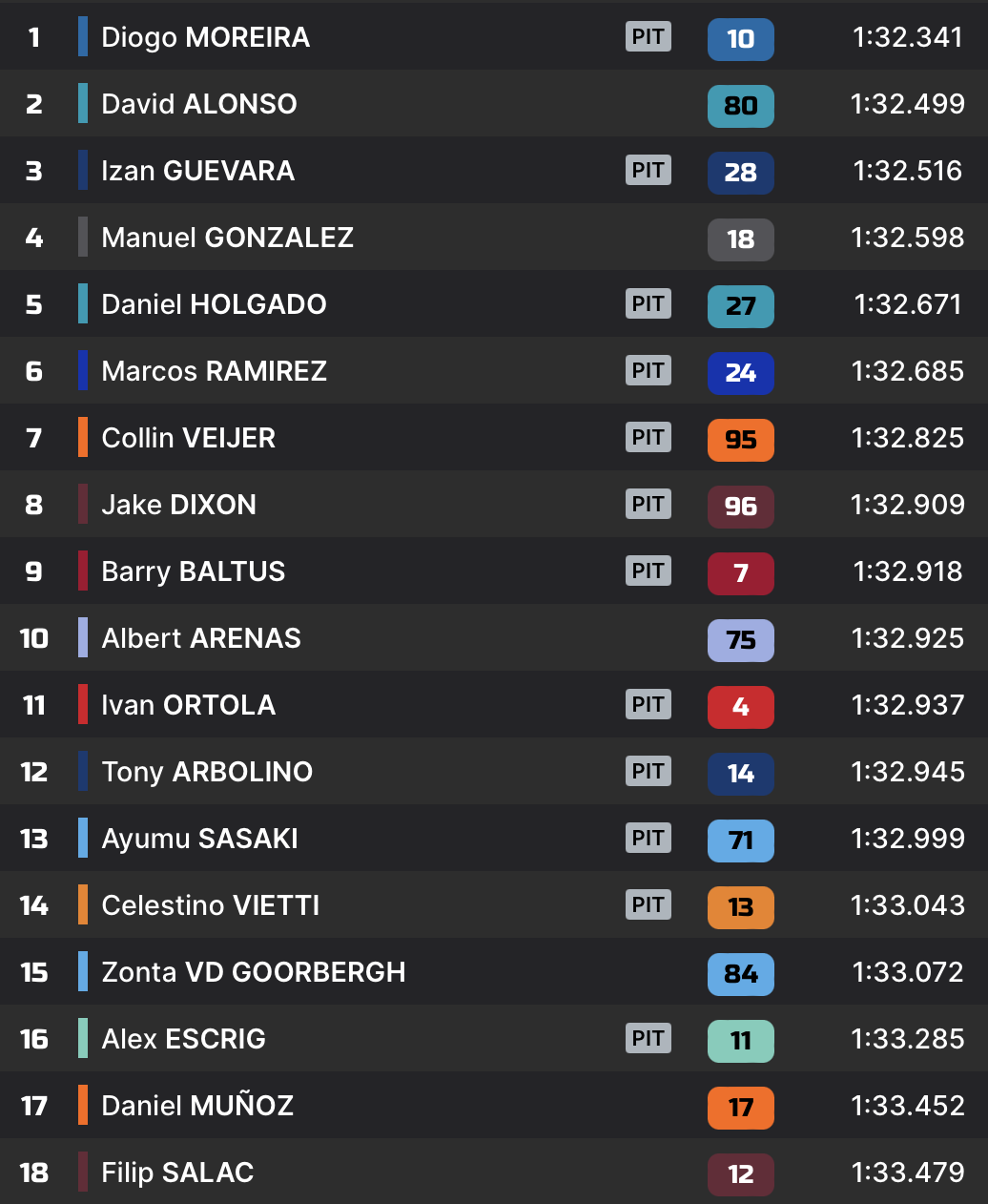
Task: Click Ayumu Sasaki's light blue team color bar
Action: [x=83, y=838]
